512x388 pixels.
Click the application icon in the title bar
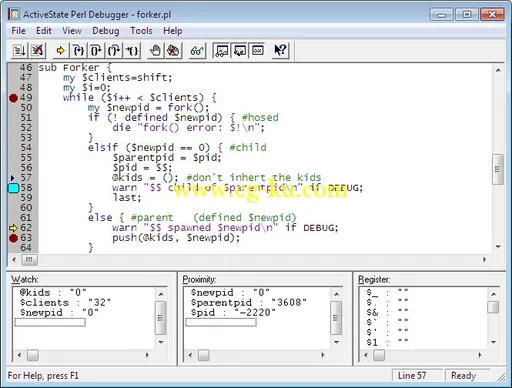(x=14, y=14)
